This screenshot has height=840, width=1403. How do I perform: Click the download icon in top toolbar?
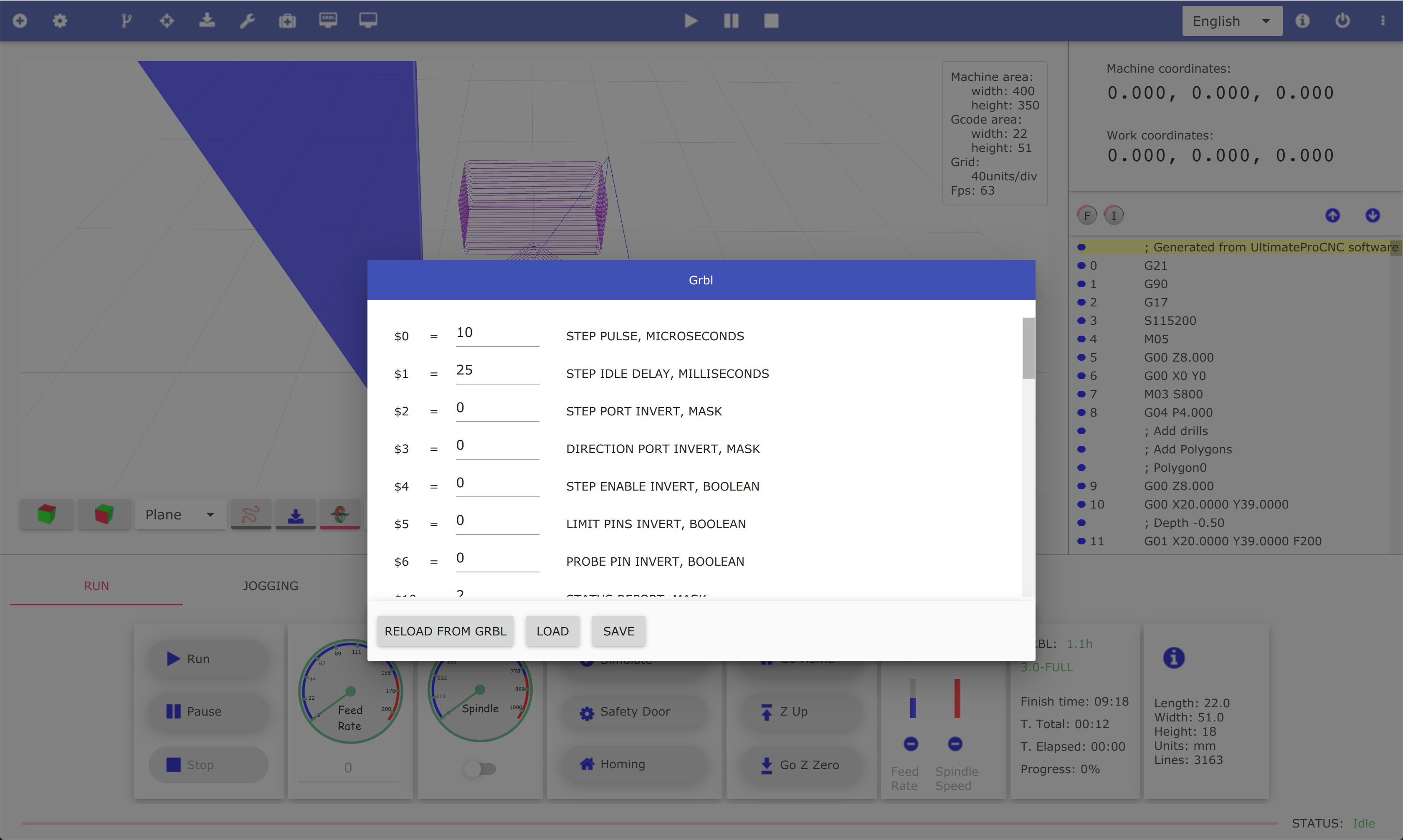[207, 21]
